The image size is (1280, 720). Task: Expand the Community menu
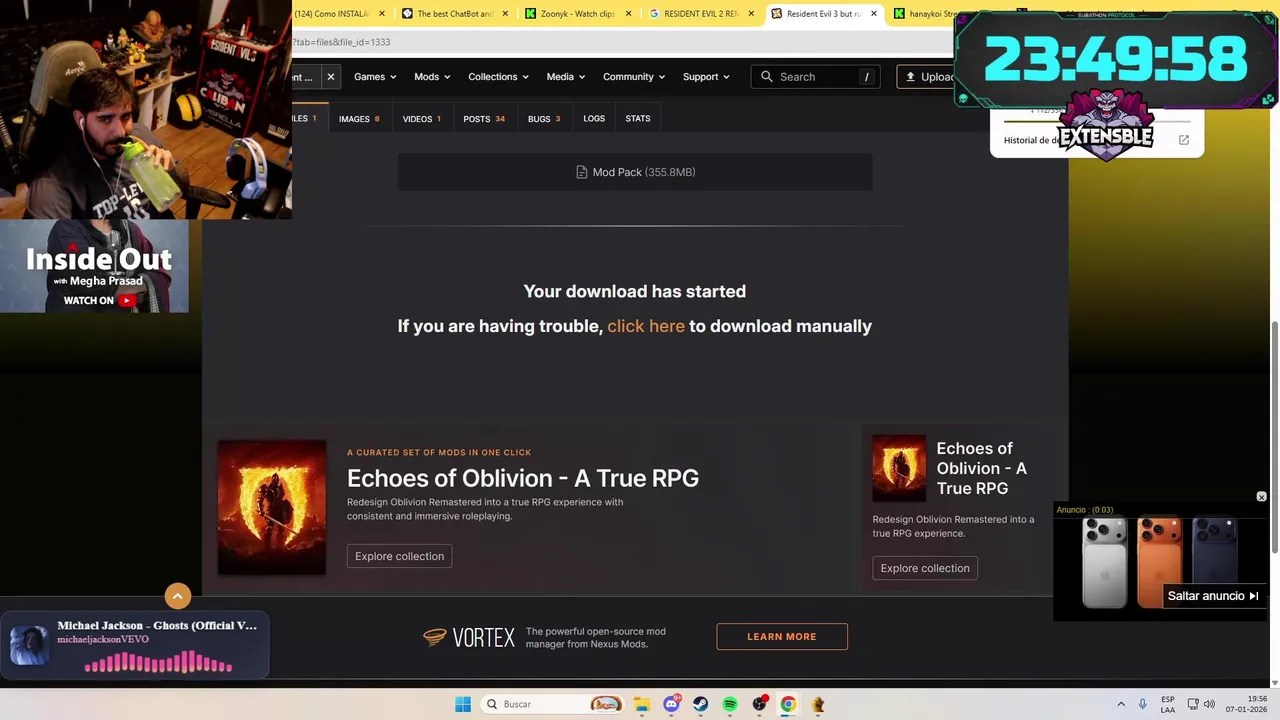point(634,77)
